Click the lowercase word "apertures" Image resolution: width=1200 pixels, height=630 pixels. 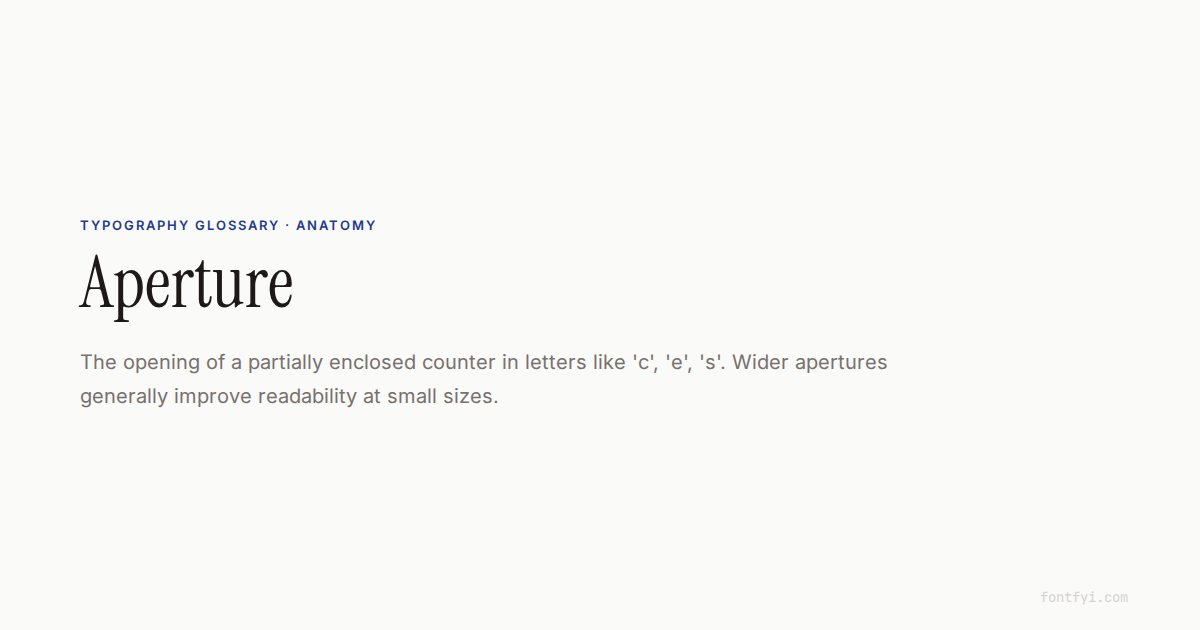[x=841, y=363]
